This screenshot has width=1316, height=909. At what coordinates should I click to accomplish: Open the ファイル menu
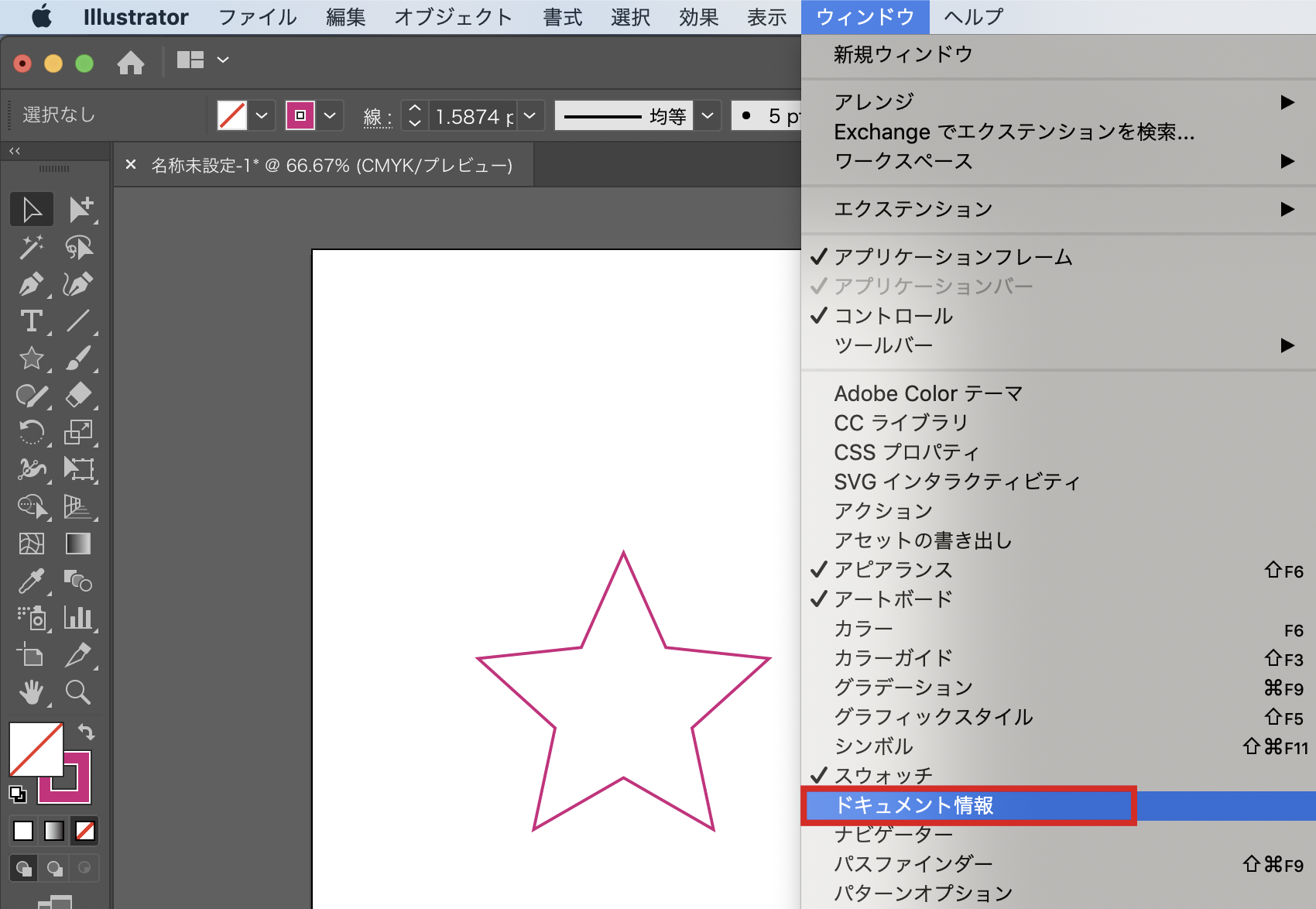point(257,17)
